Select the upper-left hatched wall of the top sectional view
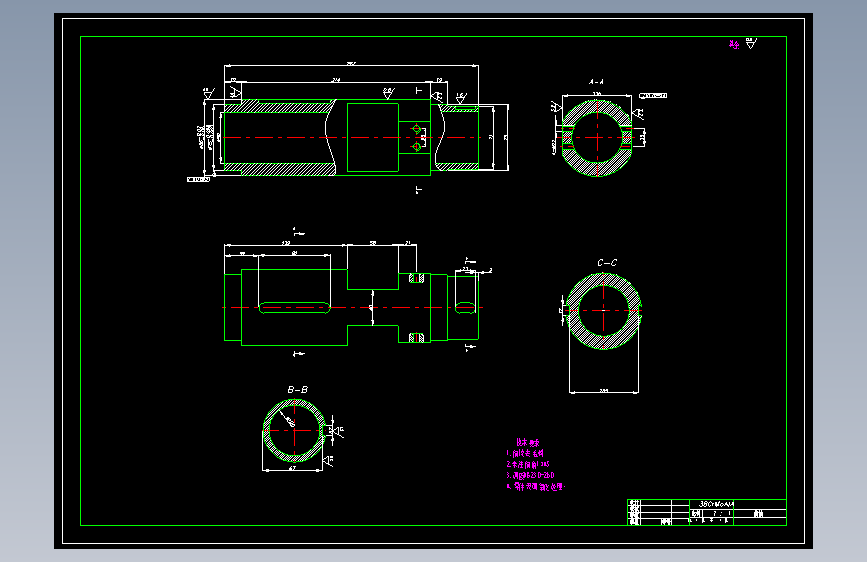Image resolution: width=867 pixels, height=562 pixels. point(279,106)
